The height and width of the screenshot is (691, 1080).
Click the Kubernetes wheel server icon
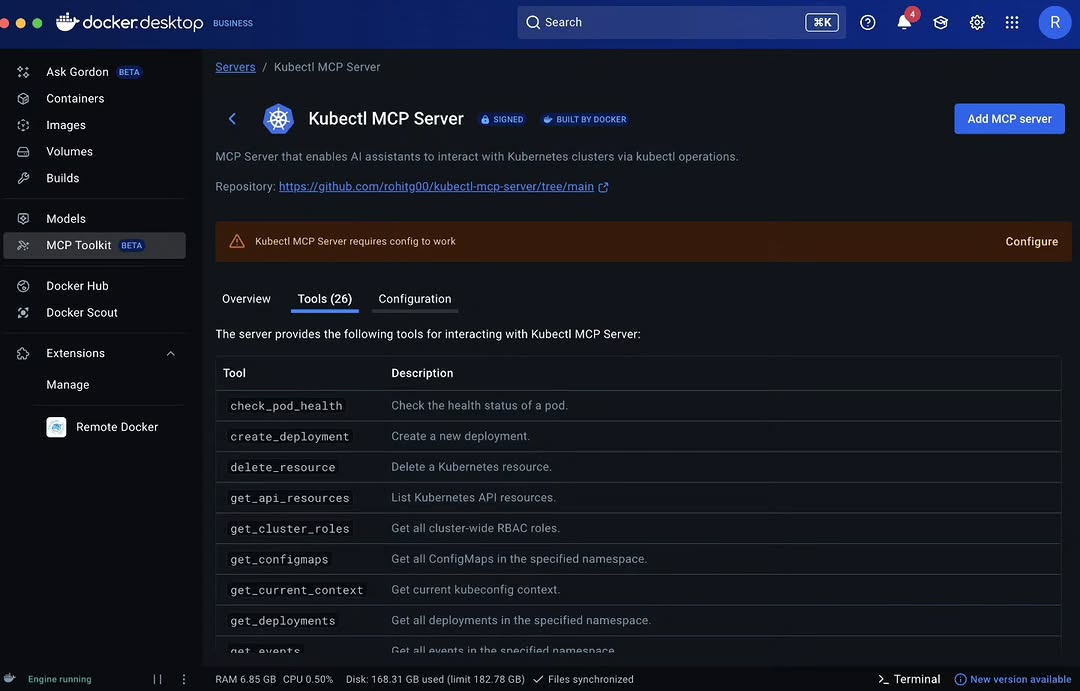tap(278, 118)
